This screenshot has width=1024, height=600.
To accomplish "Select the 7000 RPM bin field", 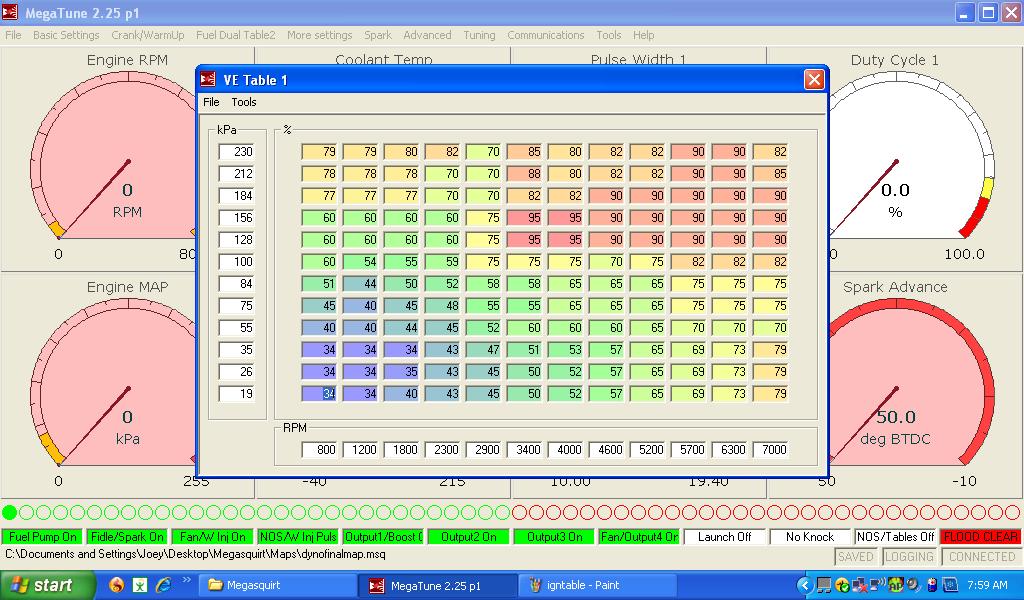I will pos(770,450).
